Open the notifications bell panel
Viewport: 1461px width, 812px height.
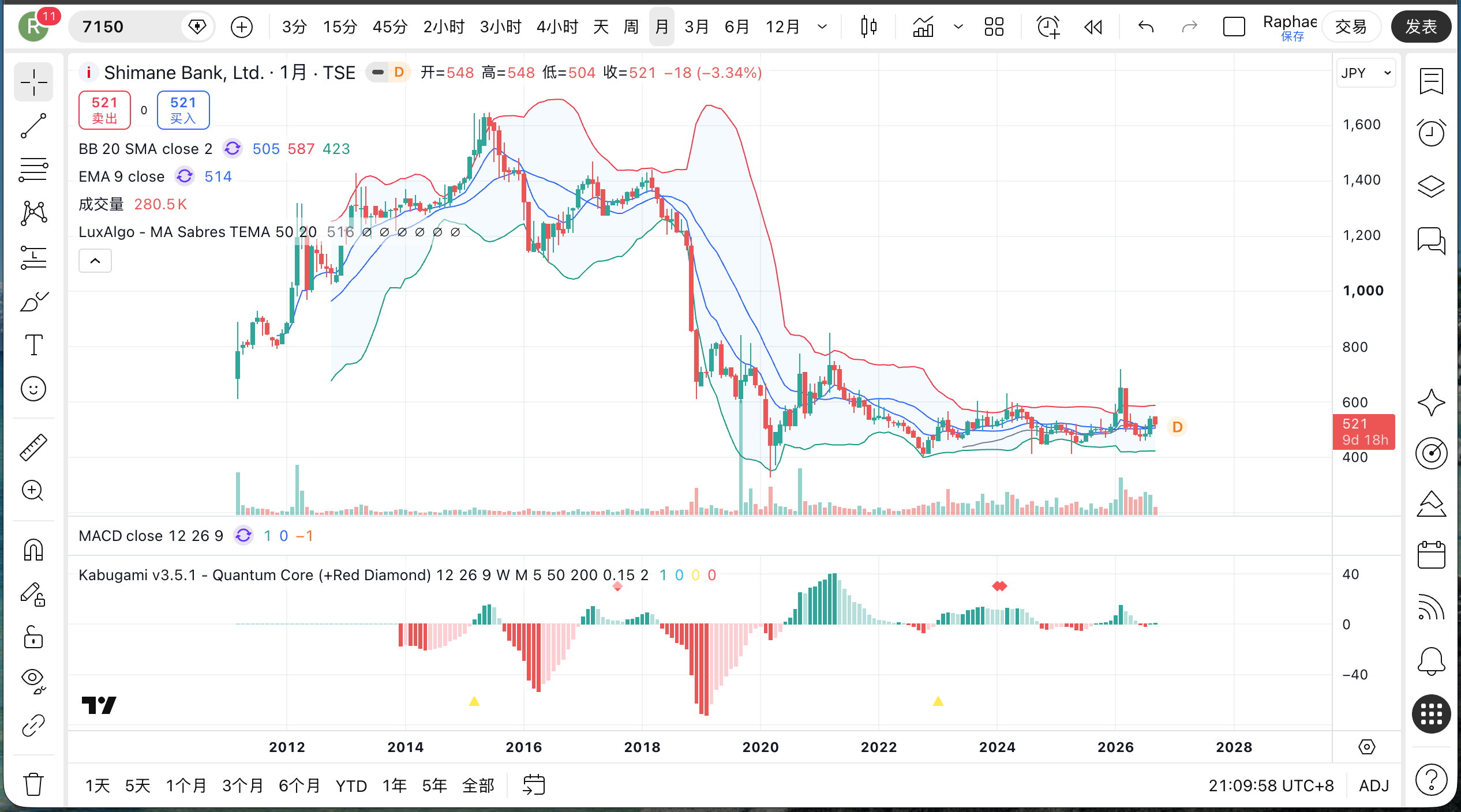[1432, 661]
